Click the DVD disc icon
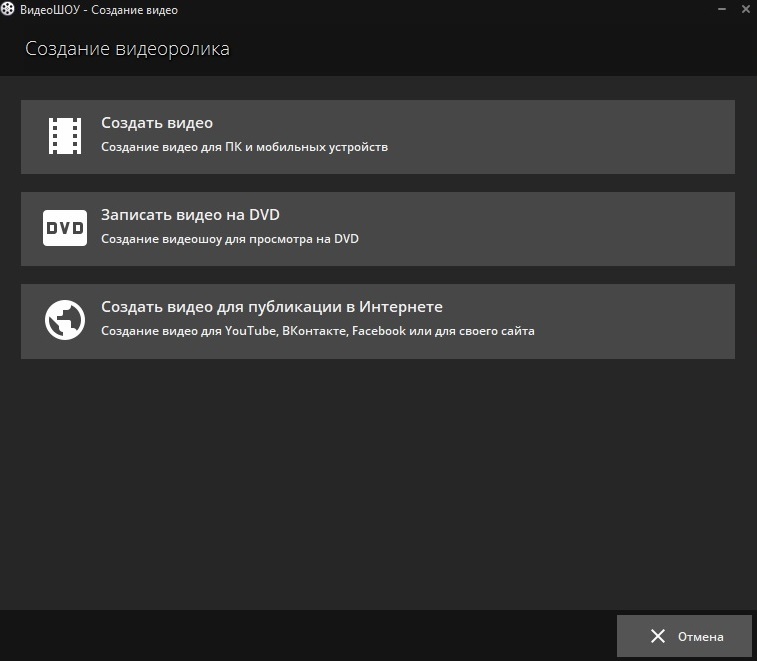The image size is (757, 661). pyautogui.click(x=65, y=228)
